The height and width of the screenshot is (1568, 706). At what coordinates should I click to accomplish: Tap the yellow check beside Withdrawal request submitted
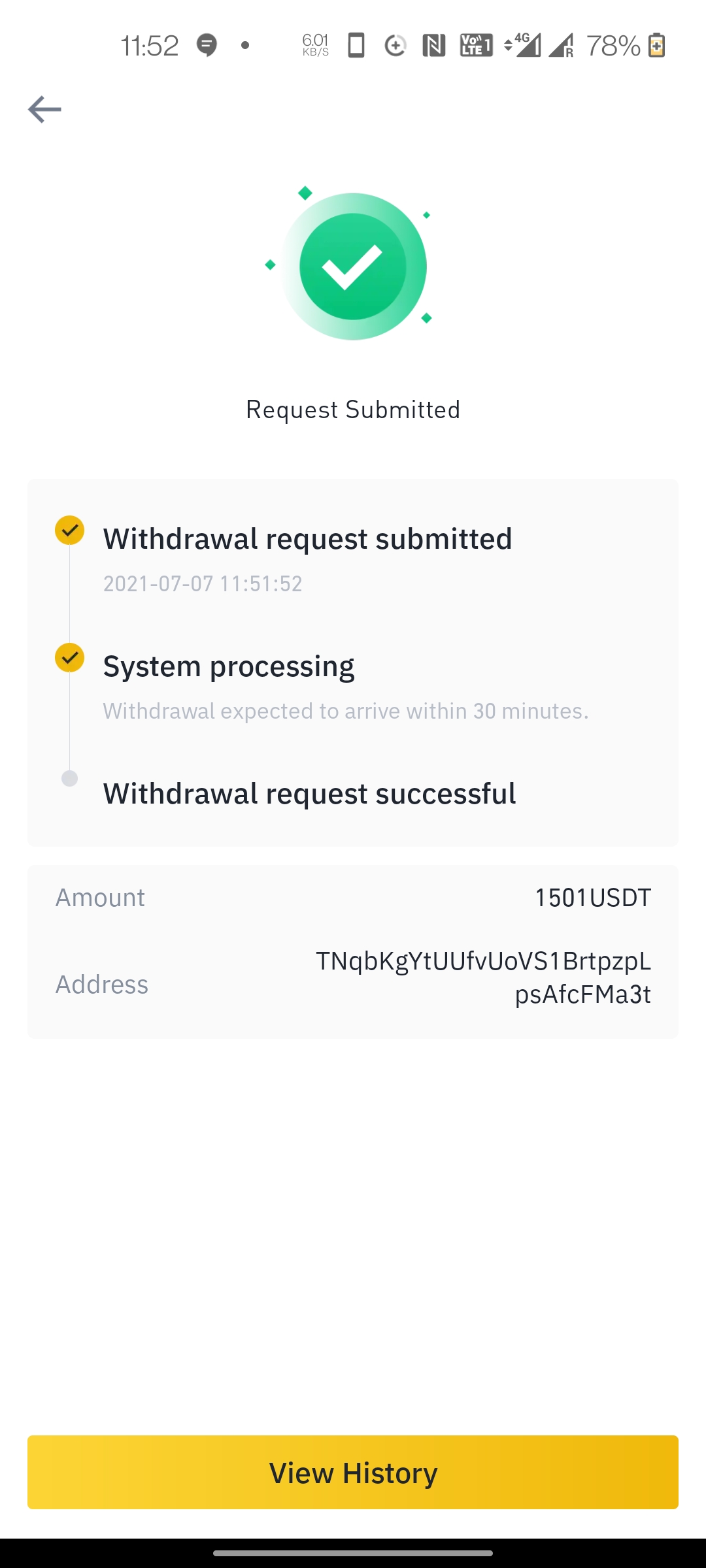69,530
